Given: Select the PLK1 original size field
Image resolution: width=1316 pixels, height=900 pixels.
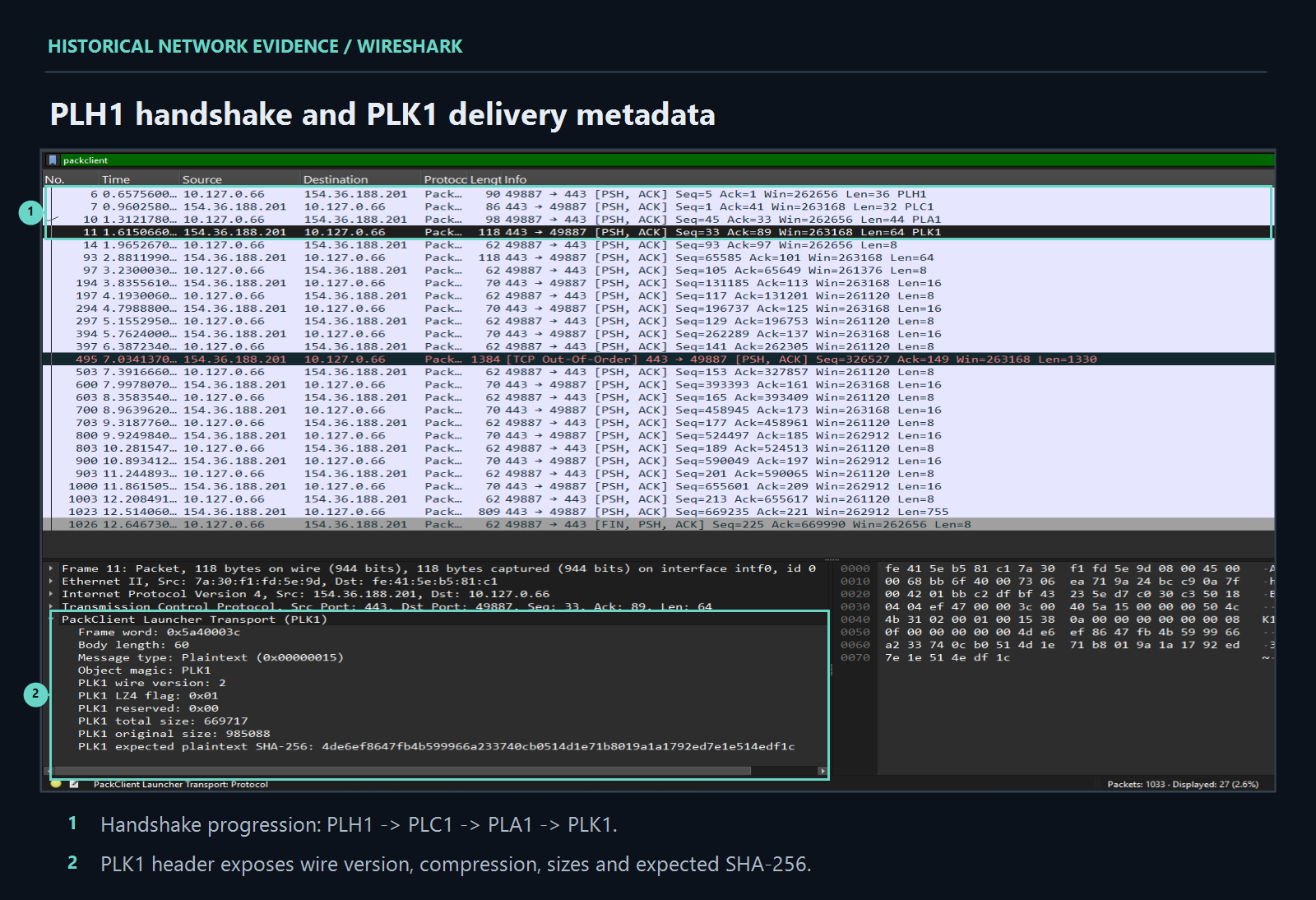Looking at the screenshot, I should (x=174, y=734).
